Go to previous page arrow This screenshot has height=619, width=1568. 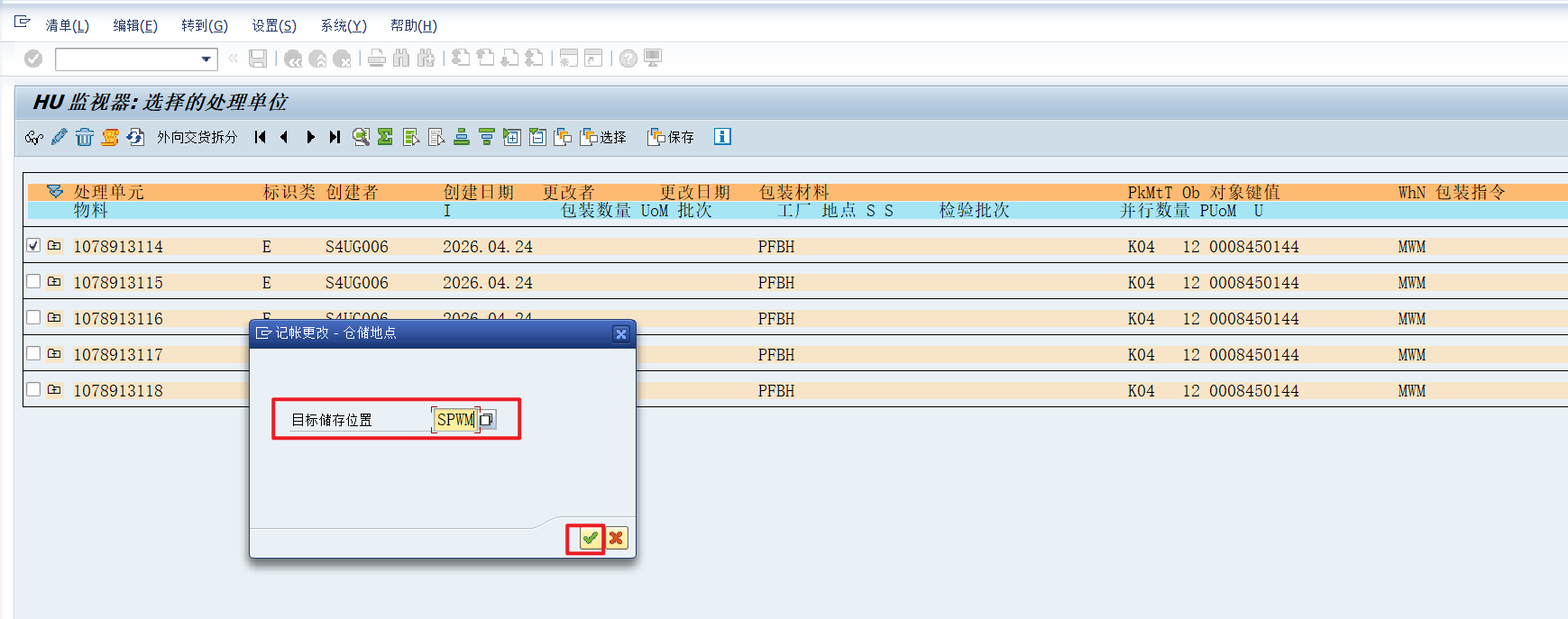tap(285, 137)
